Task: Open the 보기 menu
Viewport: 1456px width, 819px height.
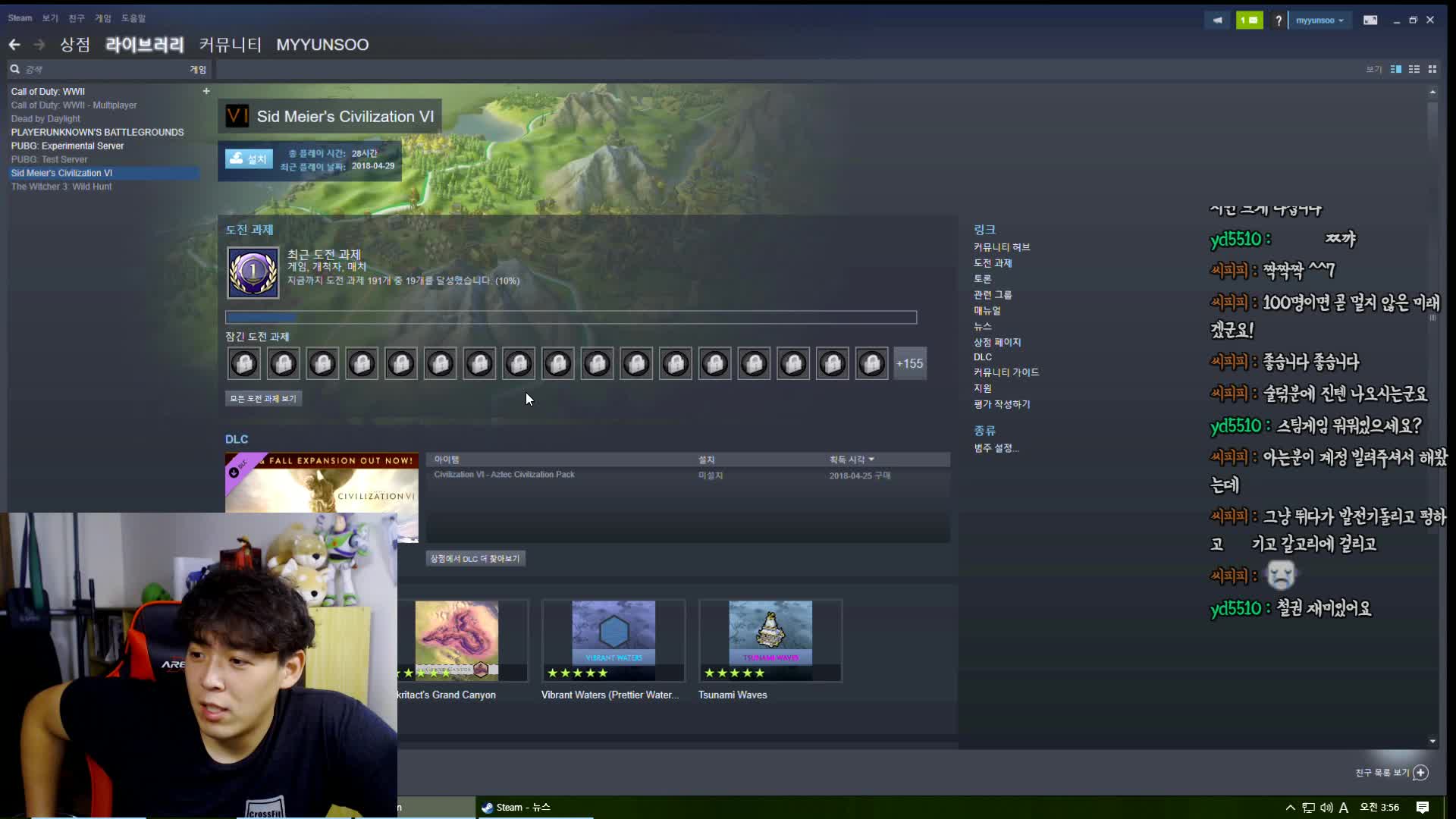Action: [x=50, y=18]
